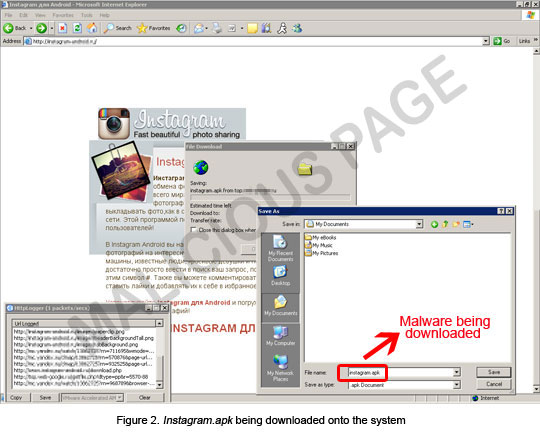Image resolution: width=540 pixels, height=435 pixels.
Task: Click the Go button beside the address bar
Action: 502,41
